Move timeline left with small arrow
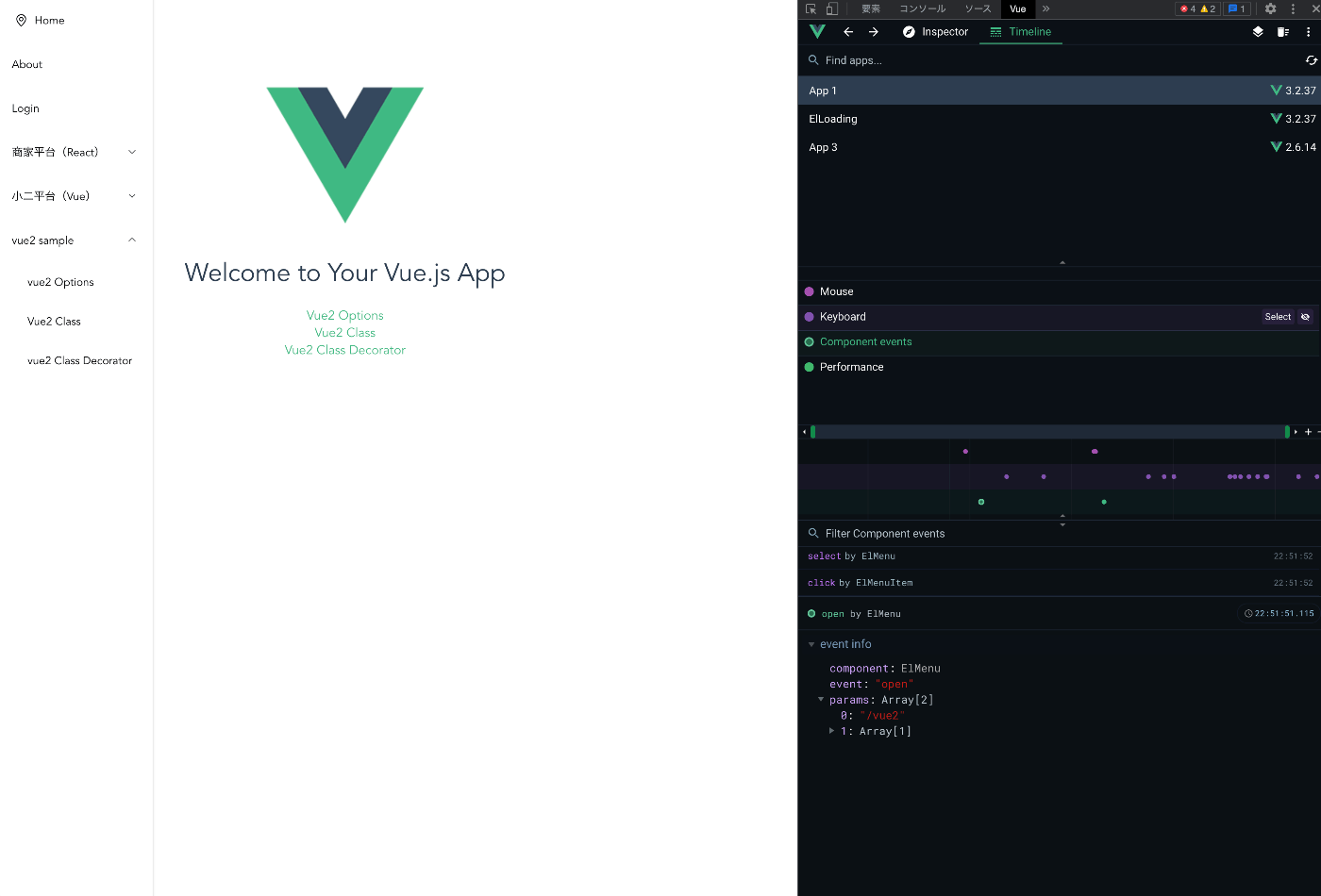Screen dimensions: 1321x896 click(x=804, y=432)
